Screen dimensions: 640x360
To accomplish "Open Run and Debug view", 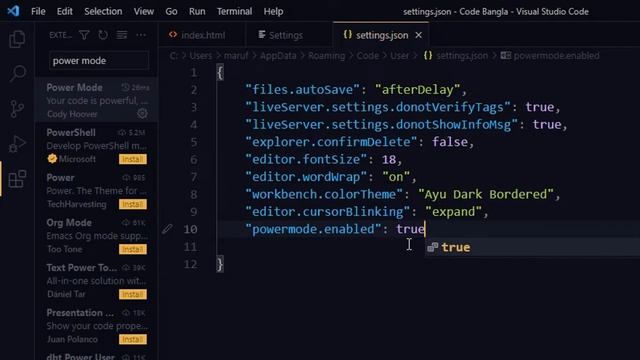I will 17,144.
